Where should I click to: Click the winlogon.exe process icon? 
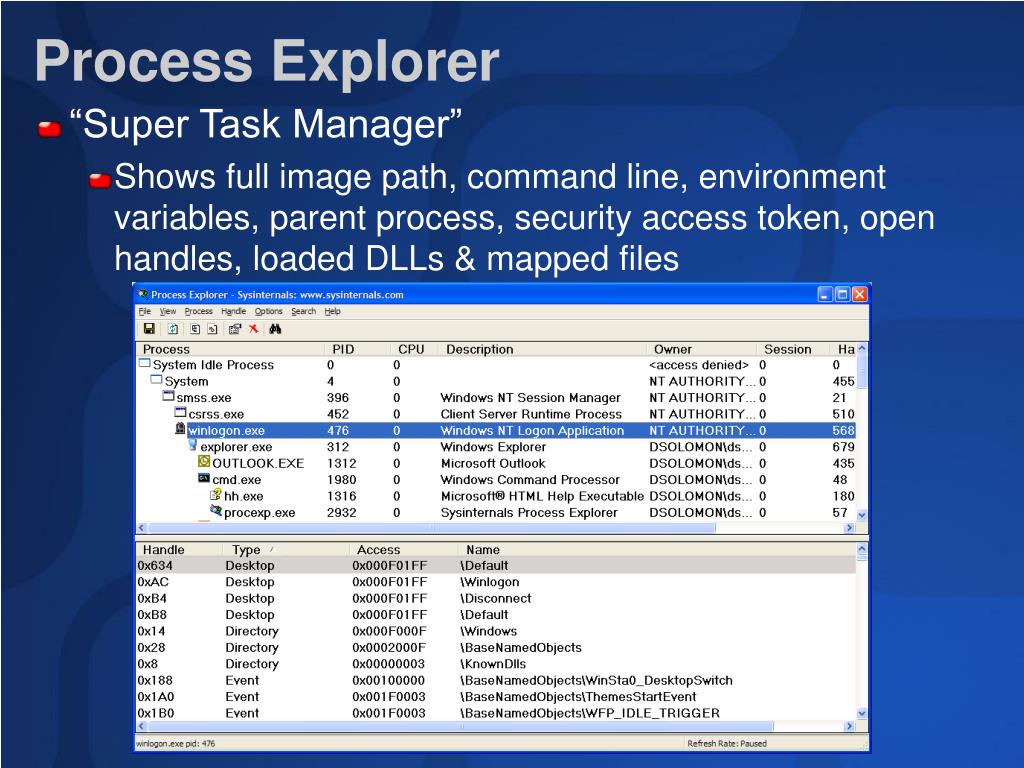180,429
